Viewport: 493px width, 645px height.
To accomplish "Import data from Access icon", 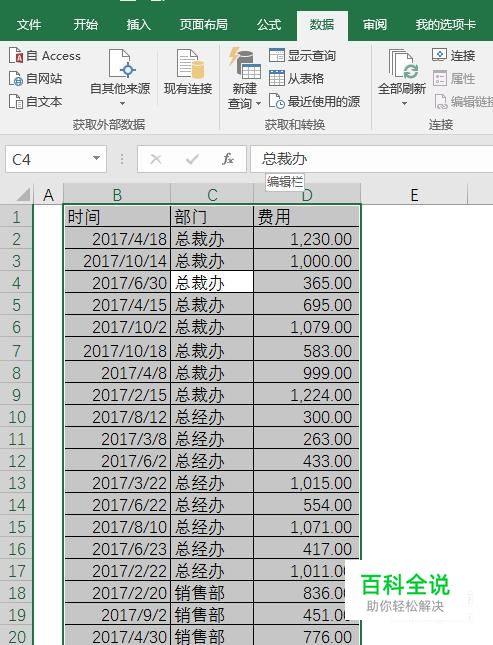I will pyautogui.click(x=16, y=56).
